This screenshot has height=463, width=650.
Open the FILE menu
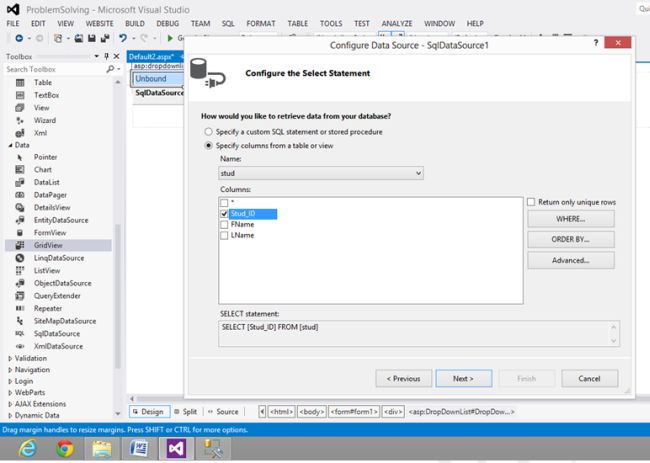tap(13, 24)
